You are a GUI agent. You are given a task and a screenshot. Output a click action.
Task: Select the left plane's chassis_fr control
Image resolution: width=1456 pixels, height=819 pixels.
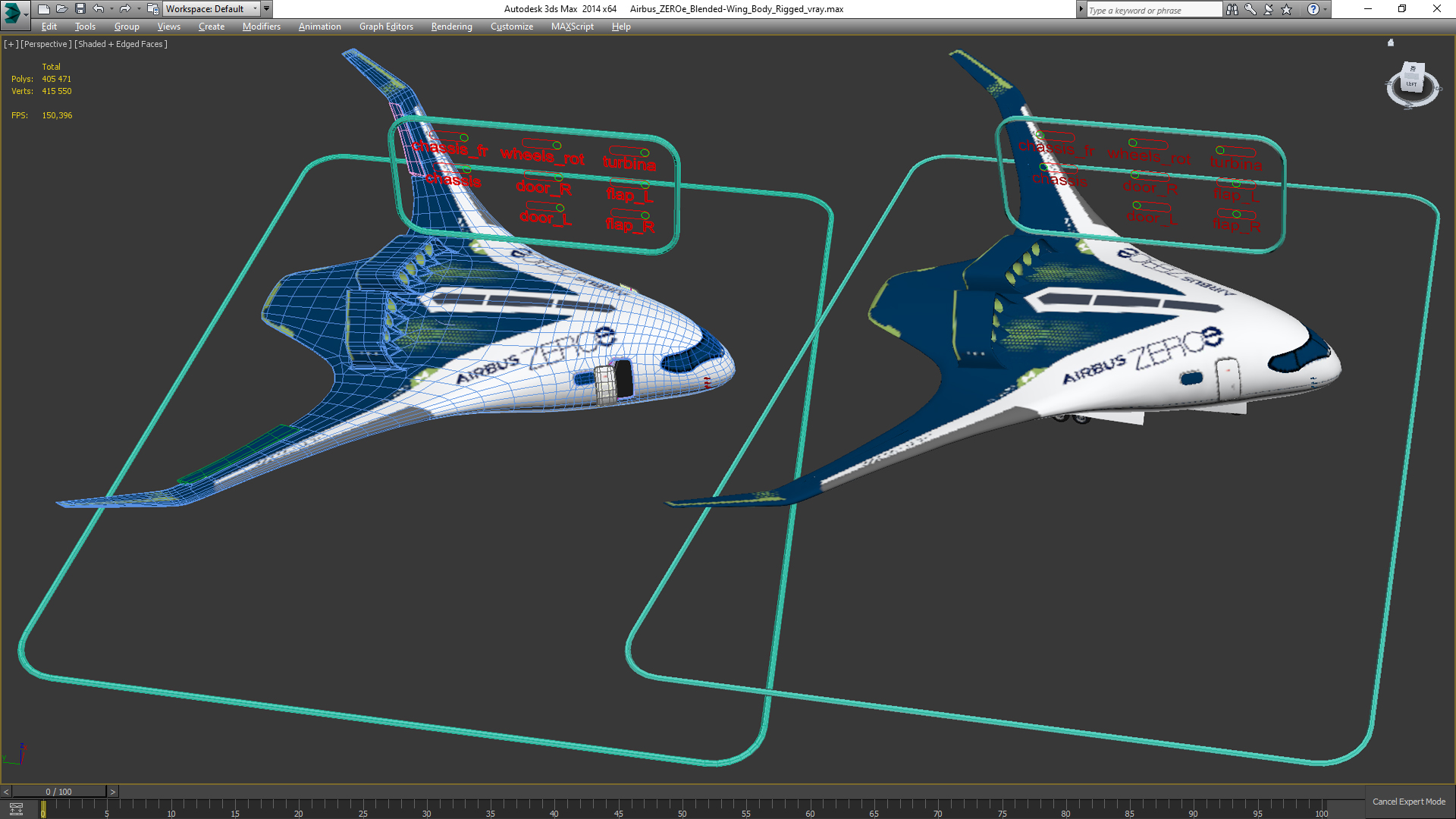[x=449, y=147]
